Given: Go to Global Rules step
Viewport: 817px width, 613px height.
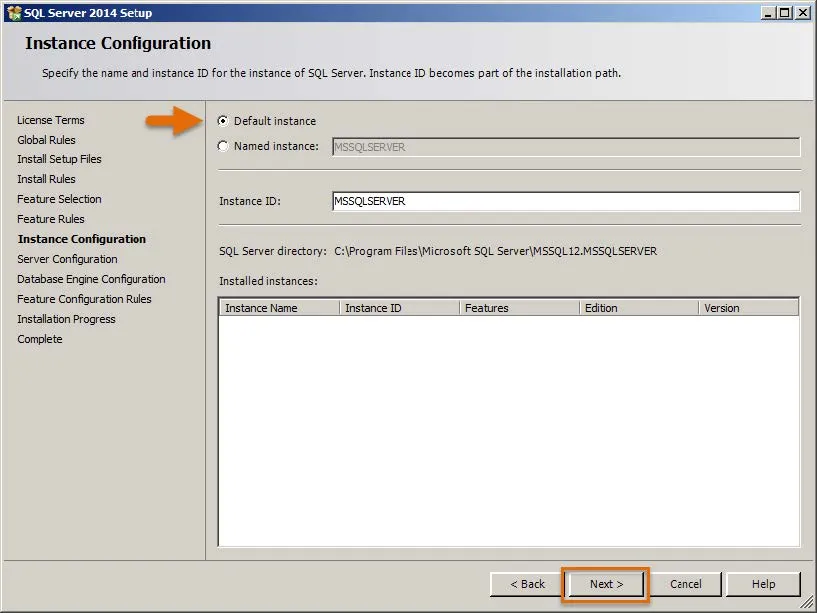Looking at the screenshot, I should tap(46, 140).
